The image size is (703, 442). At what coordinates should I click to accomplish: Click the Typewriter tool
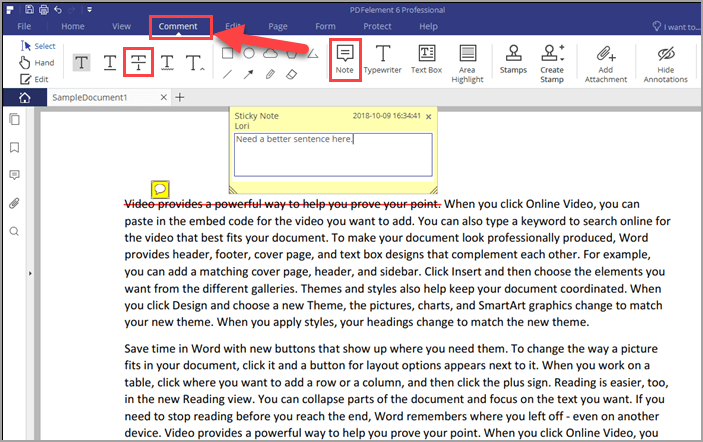[382, 60]
